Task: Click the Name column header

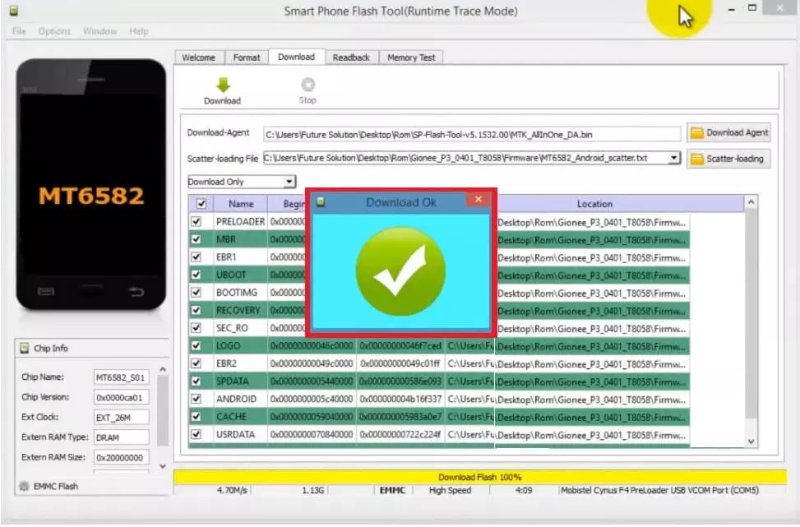Action: pos(241,204)
